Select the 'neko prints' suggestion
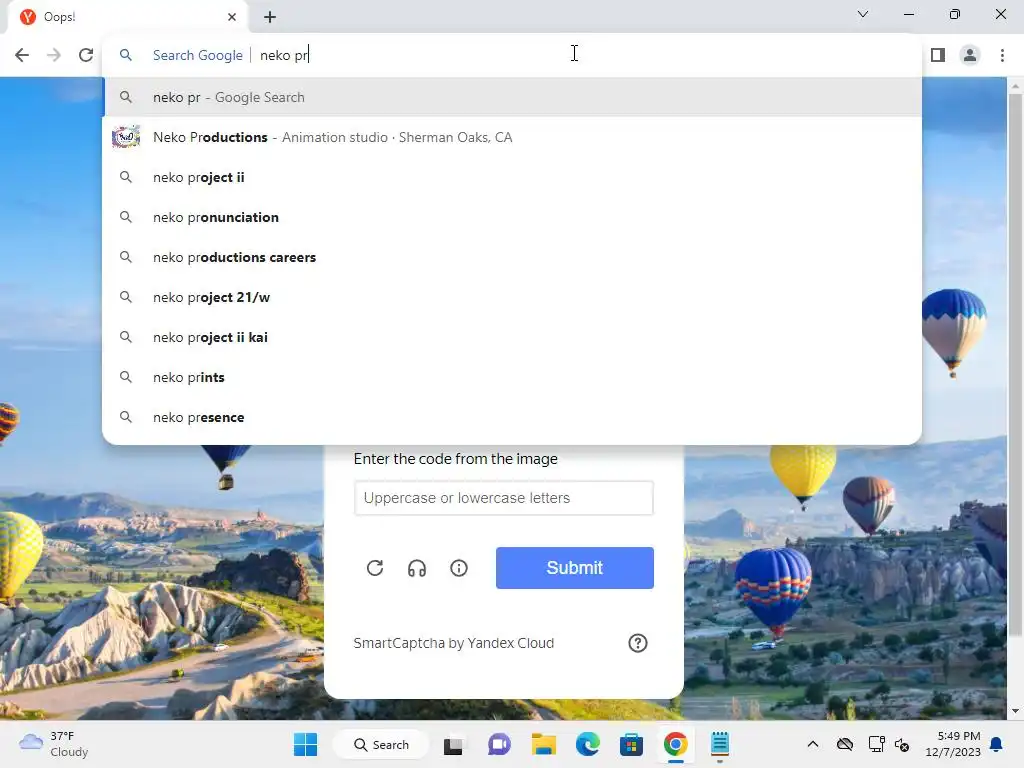This screenshot has height=768, width=1024. (x=512, y=377)
